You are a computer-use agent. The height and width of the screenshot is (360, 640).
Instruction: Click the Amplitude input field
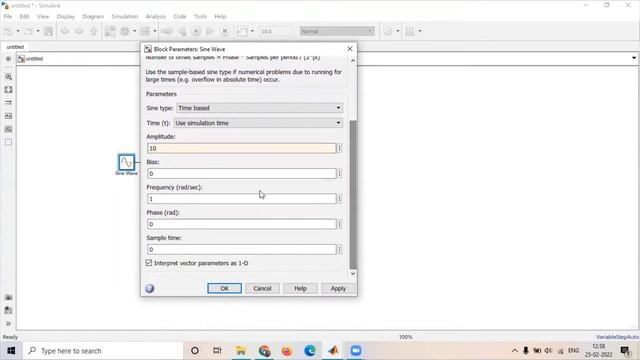click(x=242, y=148)
